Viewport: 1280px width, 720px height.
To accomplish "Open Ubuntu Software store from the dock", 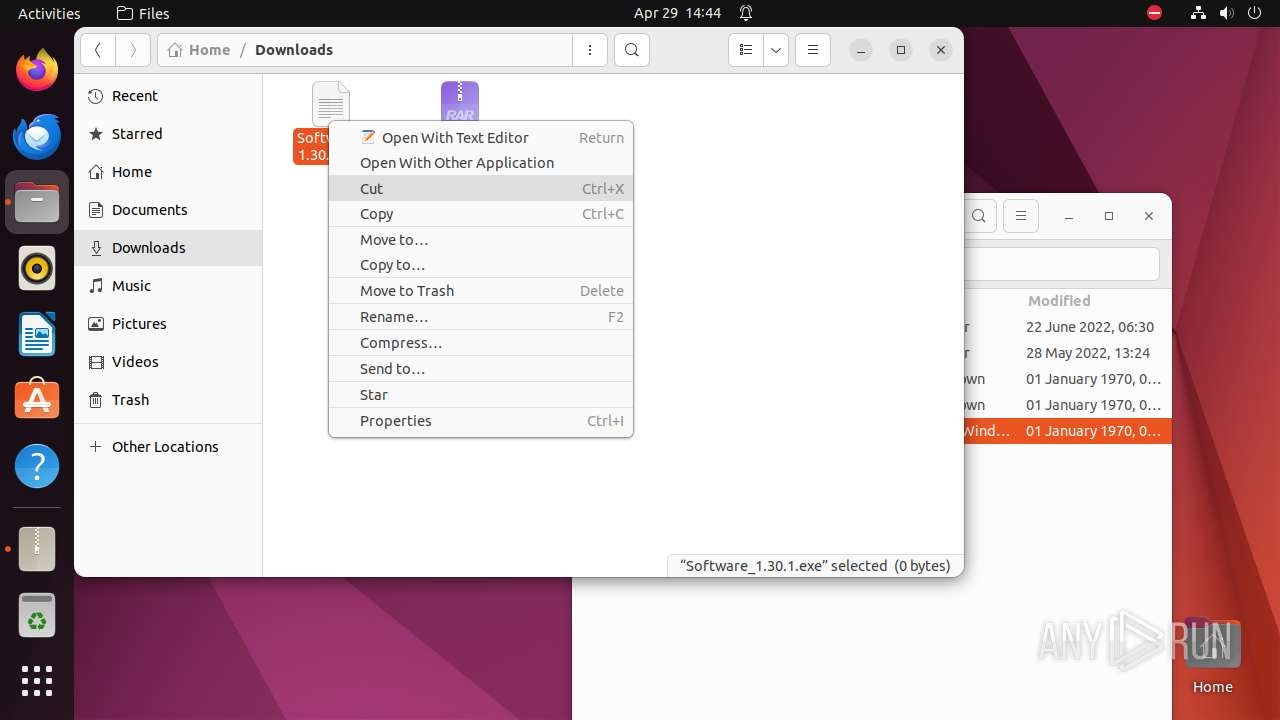I will (x=37, y=400).
